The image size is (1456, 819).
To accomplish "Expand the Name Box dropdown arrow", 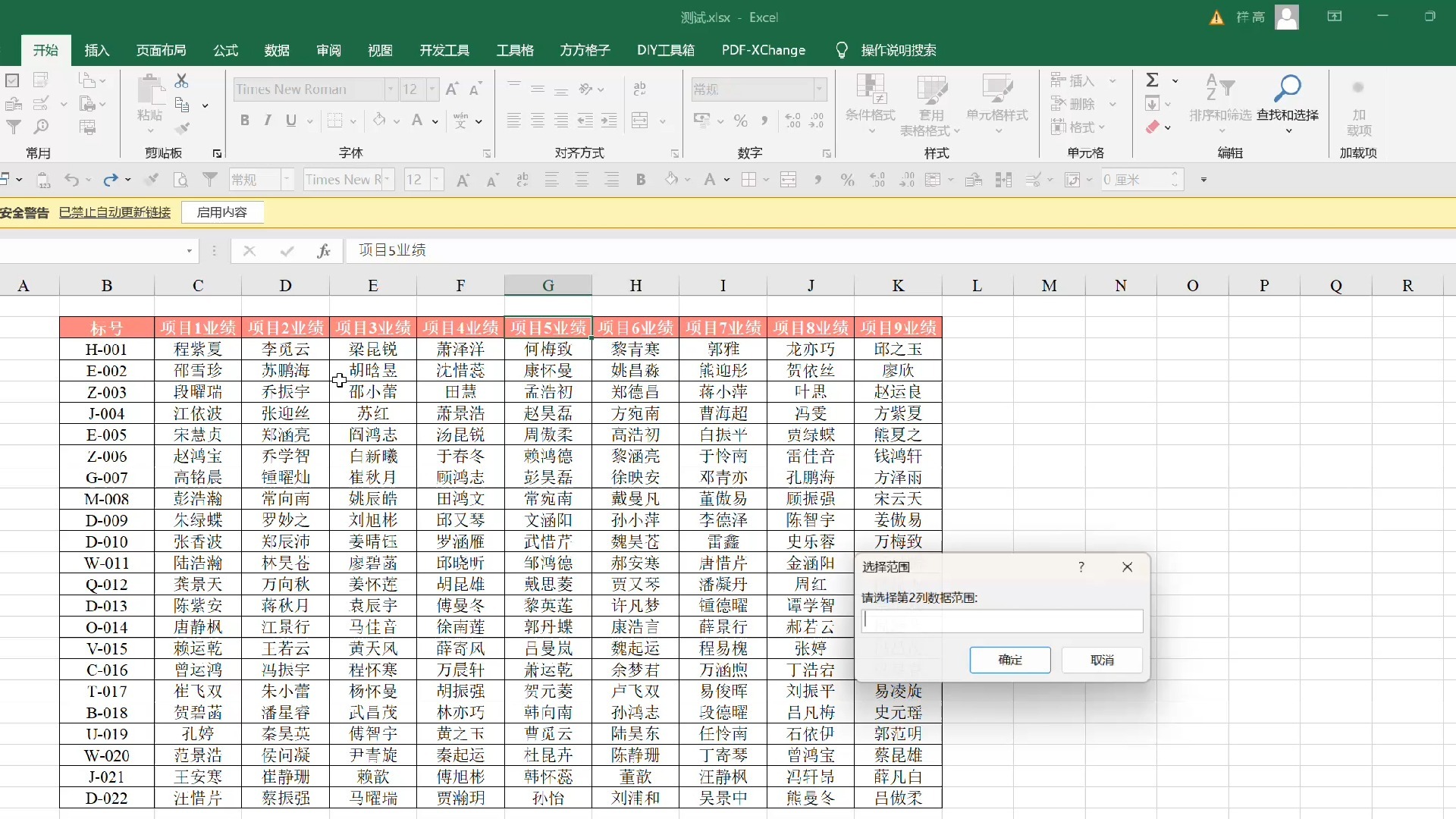I will pyautogui.click(x=189, y=251).
